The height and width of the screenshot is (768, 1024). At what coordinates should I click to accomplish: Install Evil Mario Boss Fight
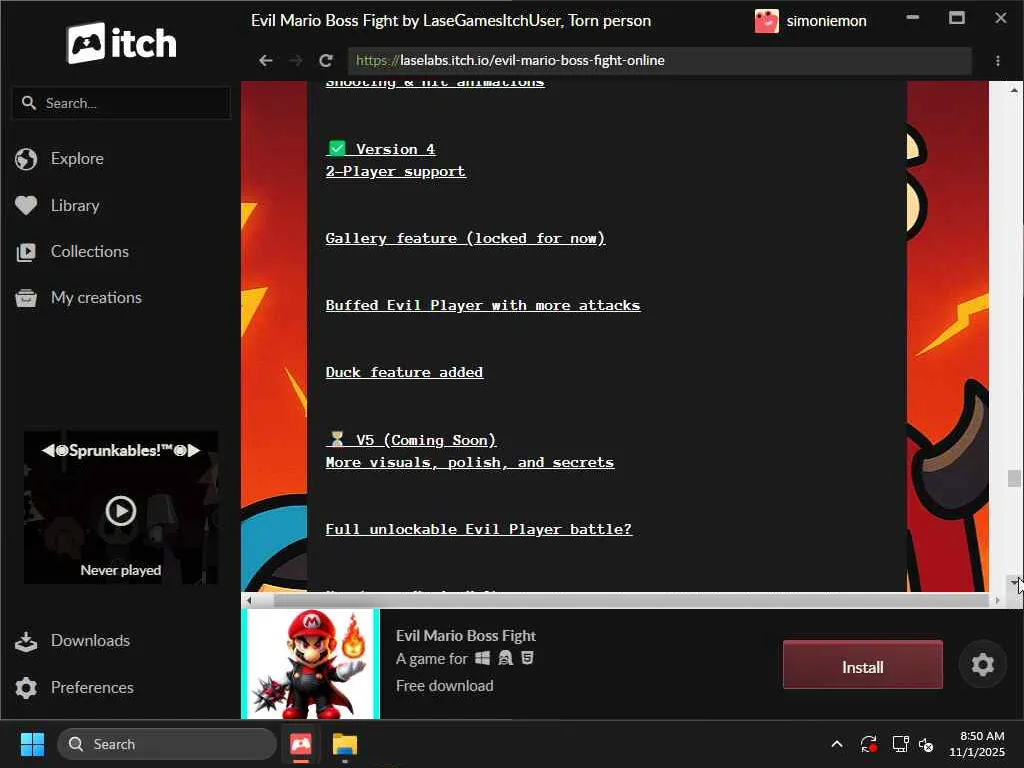point(863,665)
